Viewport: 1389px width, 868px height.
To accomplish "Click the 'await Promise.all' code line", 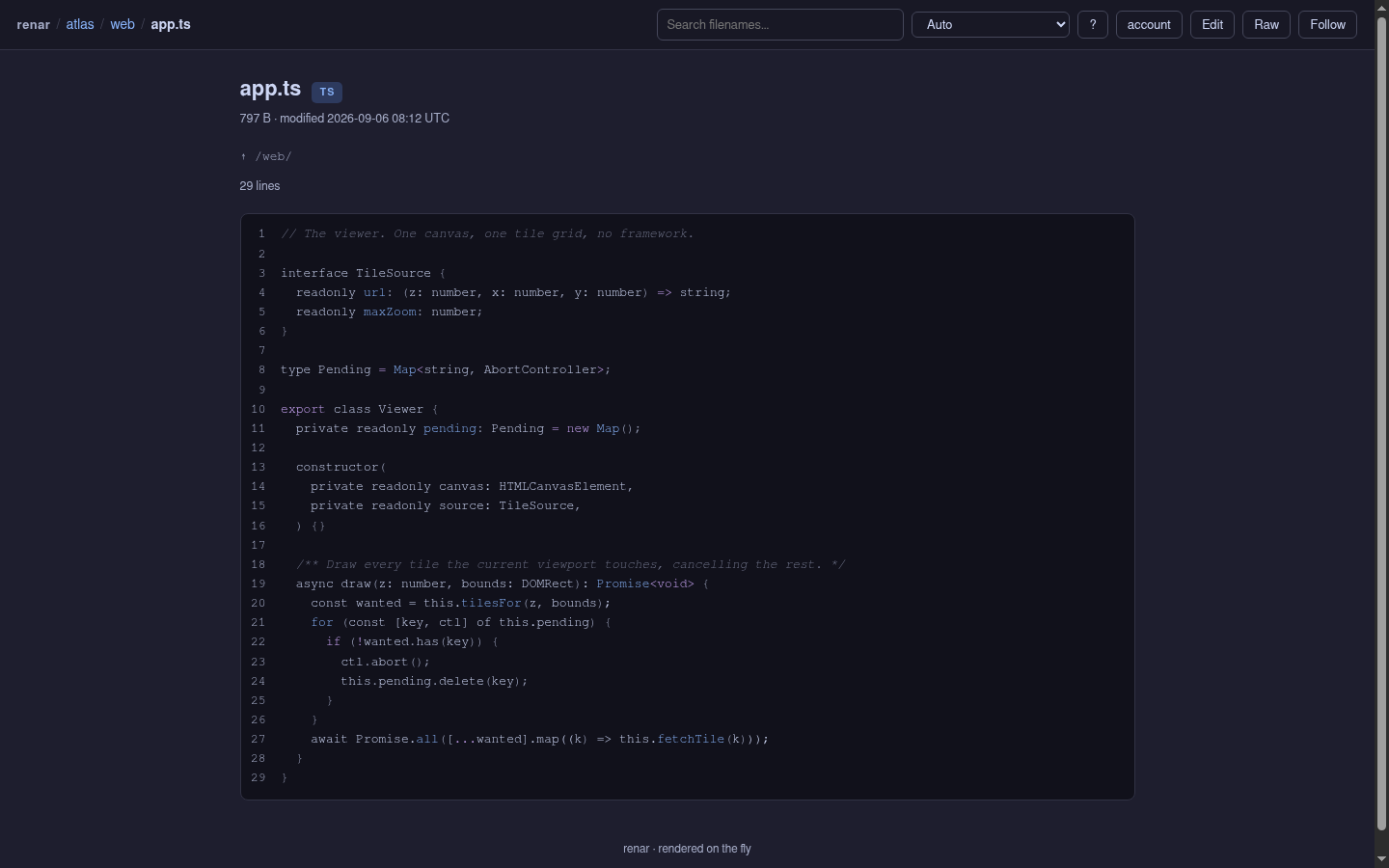I will [539, 739].
